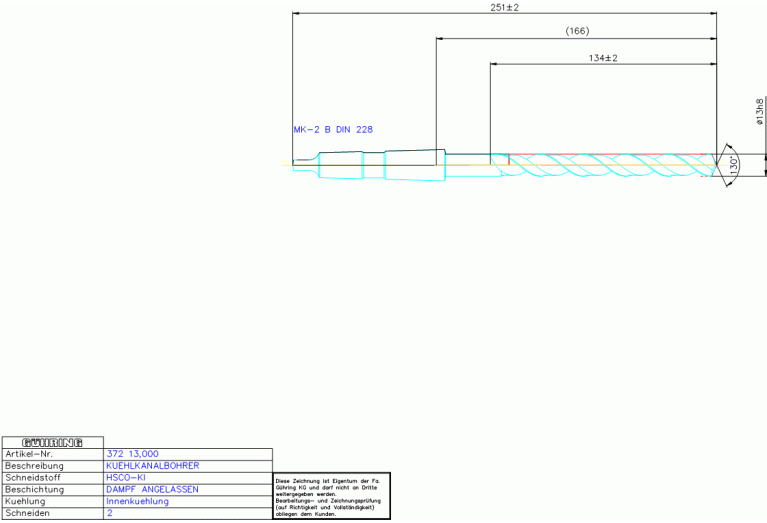Select the (166) reference dimension

(577, 32)
